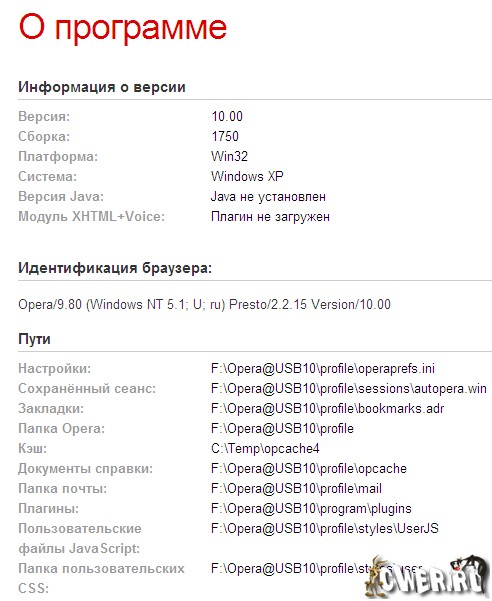Click the program\plugins path
Viewport: 492px width, 601px height.
point(311,508)
